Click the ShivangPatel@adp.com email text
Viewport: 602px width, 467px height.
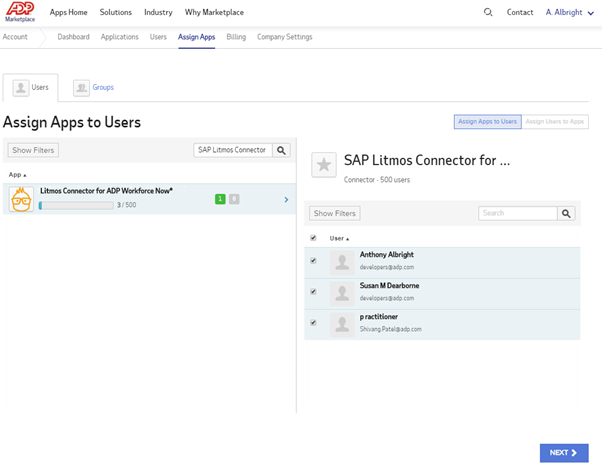click(x=390, y=329)
